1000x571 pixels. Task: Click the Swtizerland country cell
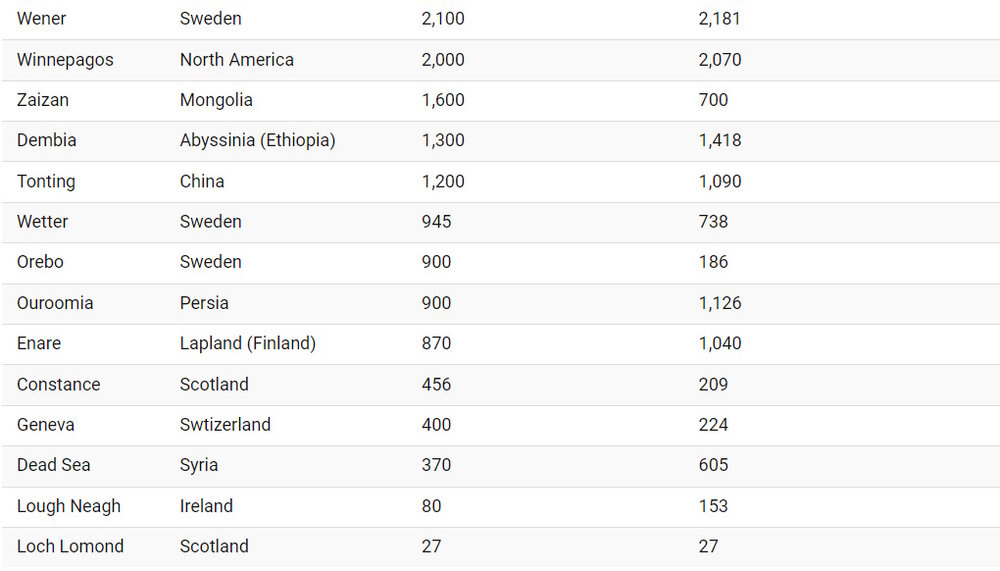tap(225, 425)
